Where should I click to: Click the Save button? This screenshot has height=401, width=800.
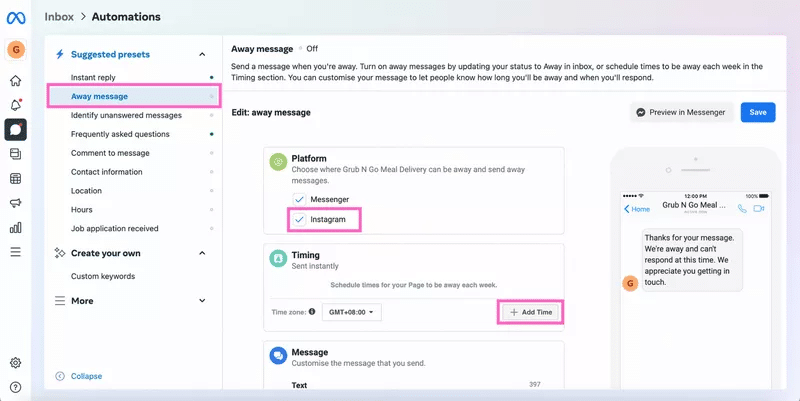(x=758, y=112)
